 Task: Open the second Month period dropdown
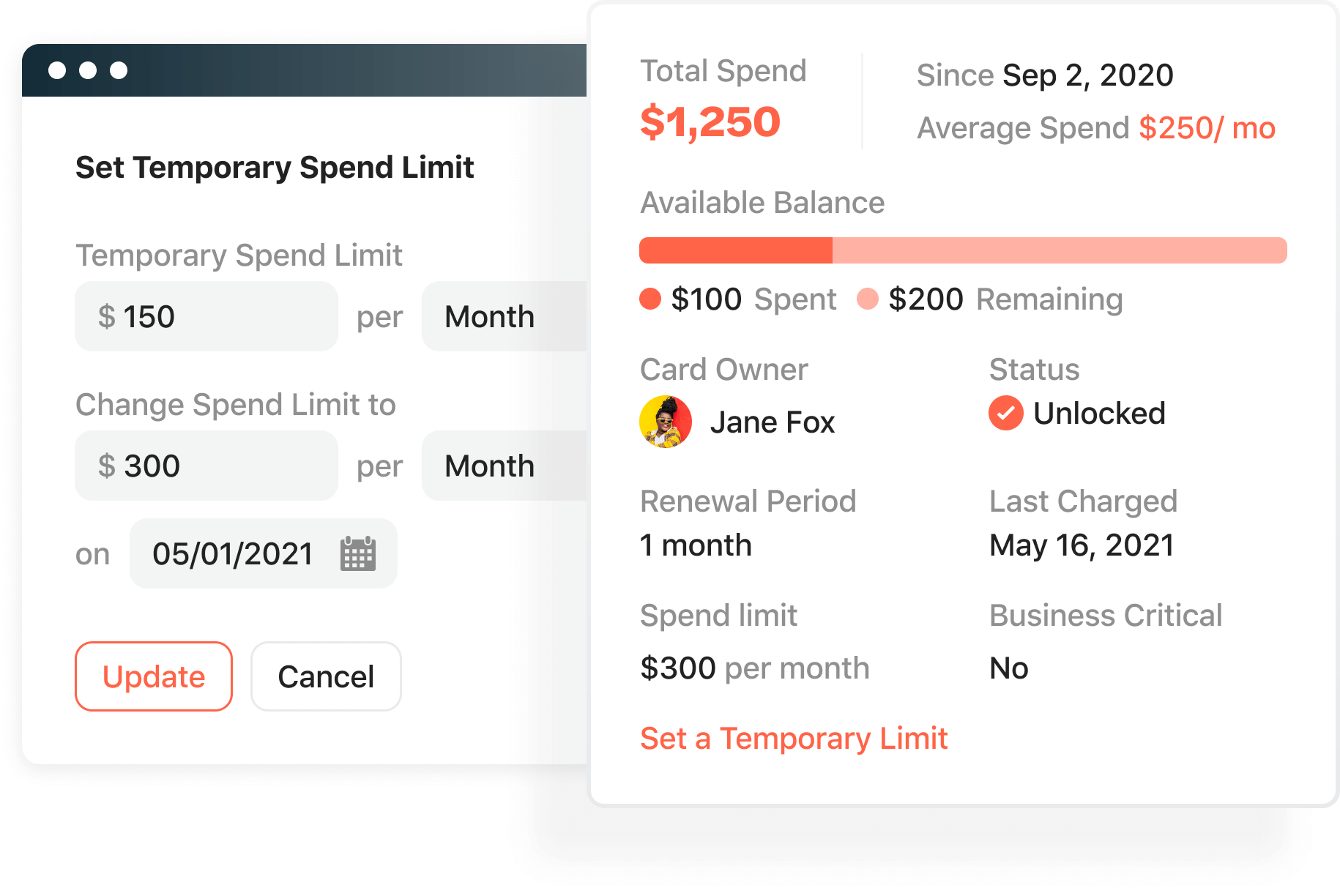489,466
